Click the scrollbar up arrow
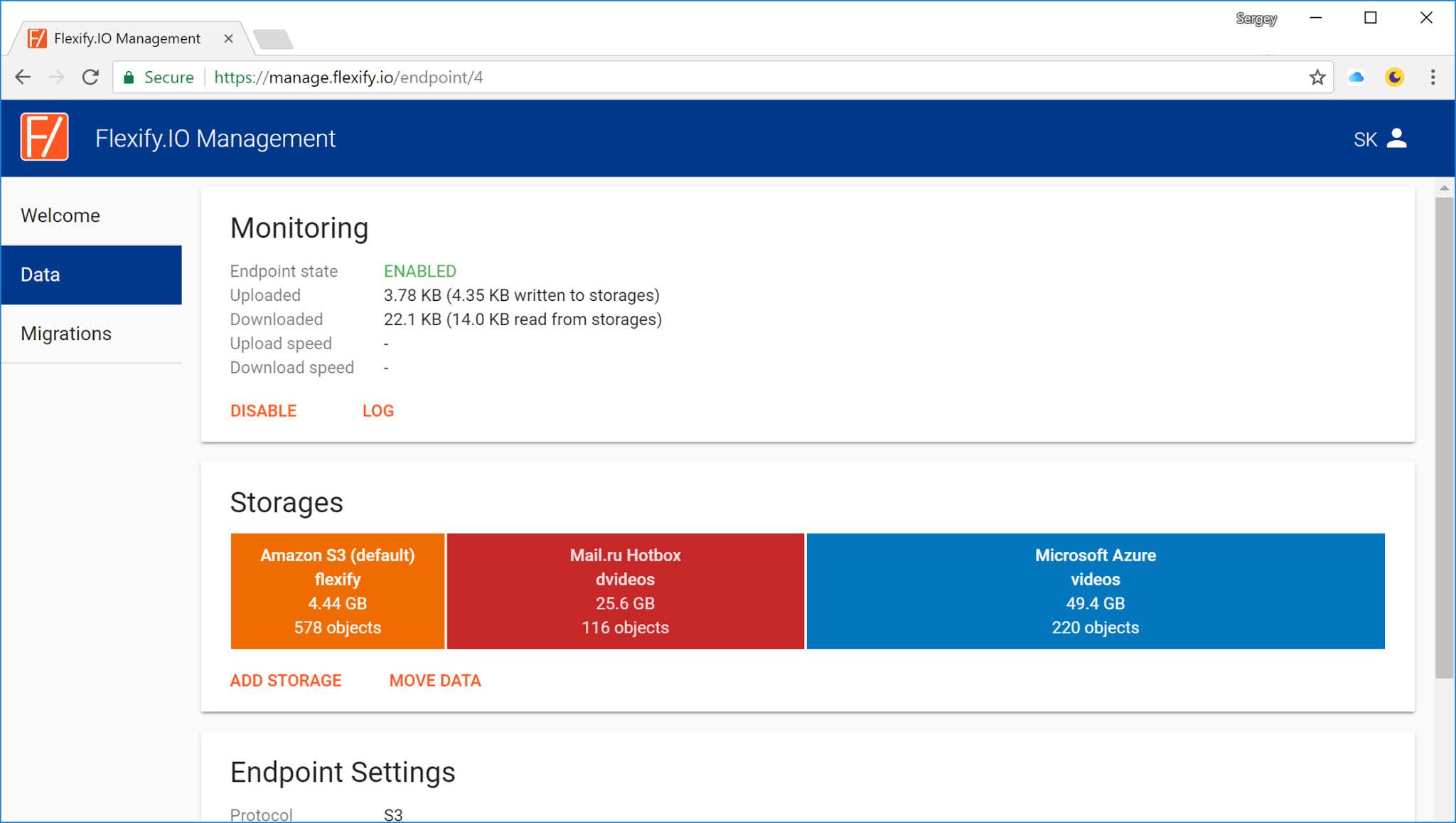This screenshot has height=823, width=1456. pos(1444,189)
